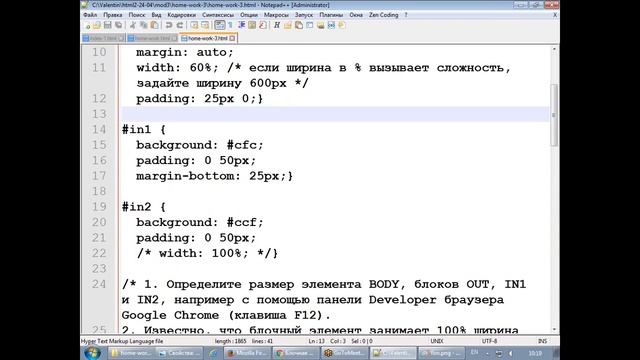Toggle Show All Characters pilcrow icon

pyautogui.click(x=231, y=25)
